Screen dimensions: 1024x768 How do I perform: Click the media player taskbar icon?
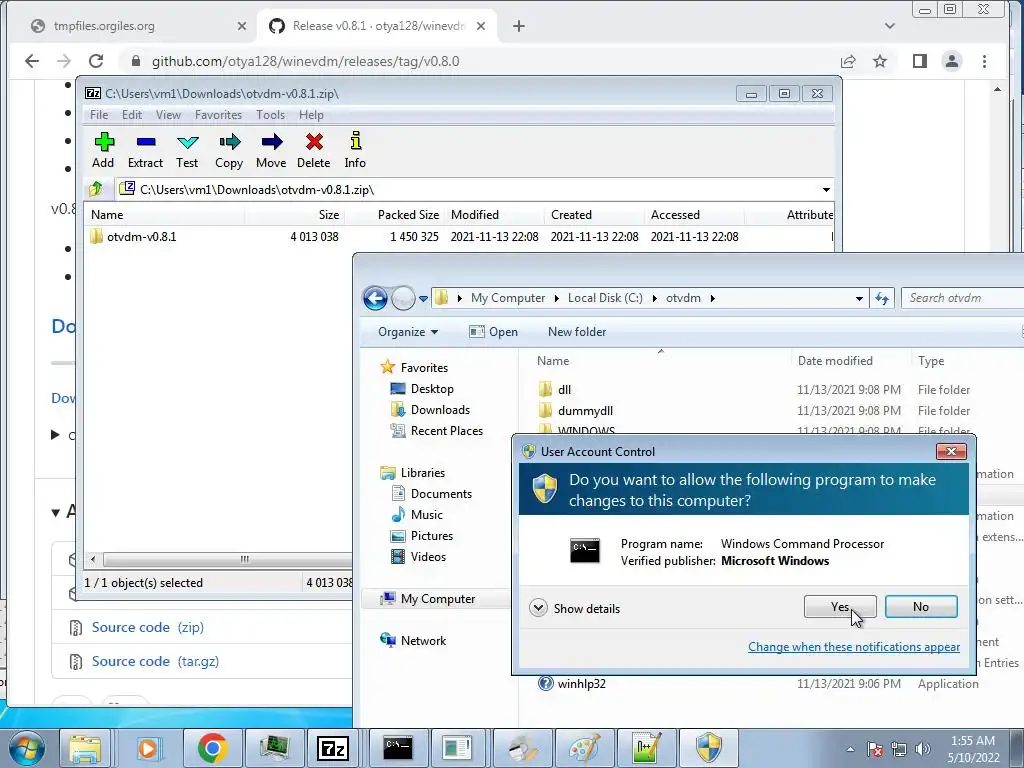149,748
